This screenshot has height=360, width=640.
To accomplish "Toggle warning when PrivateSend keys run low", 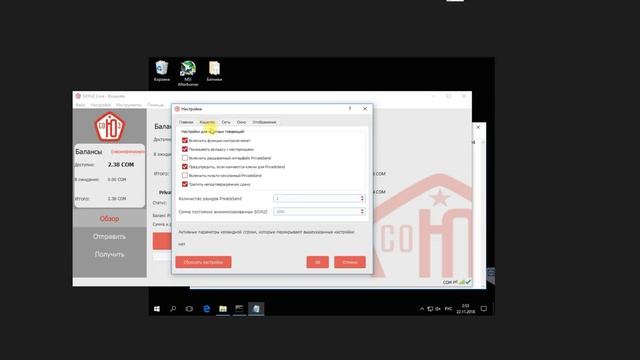I will [x=185, y=167].
